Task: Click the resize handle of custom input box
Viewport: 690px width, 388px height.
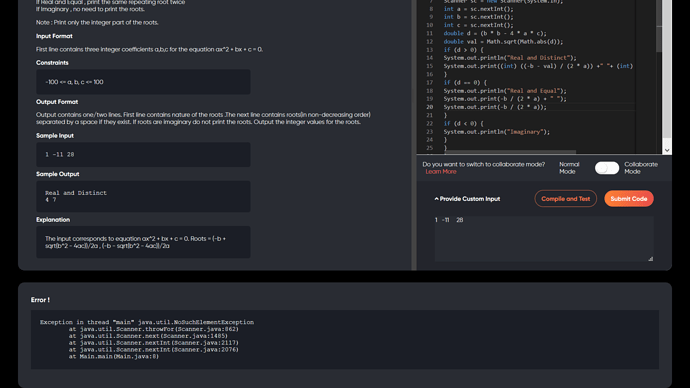Action: pos(650,259)
